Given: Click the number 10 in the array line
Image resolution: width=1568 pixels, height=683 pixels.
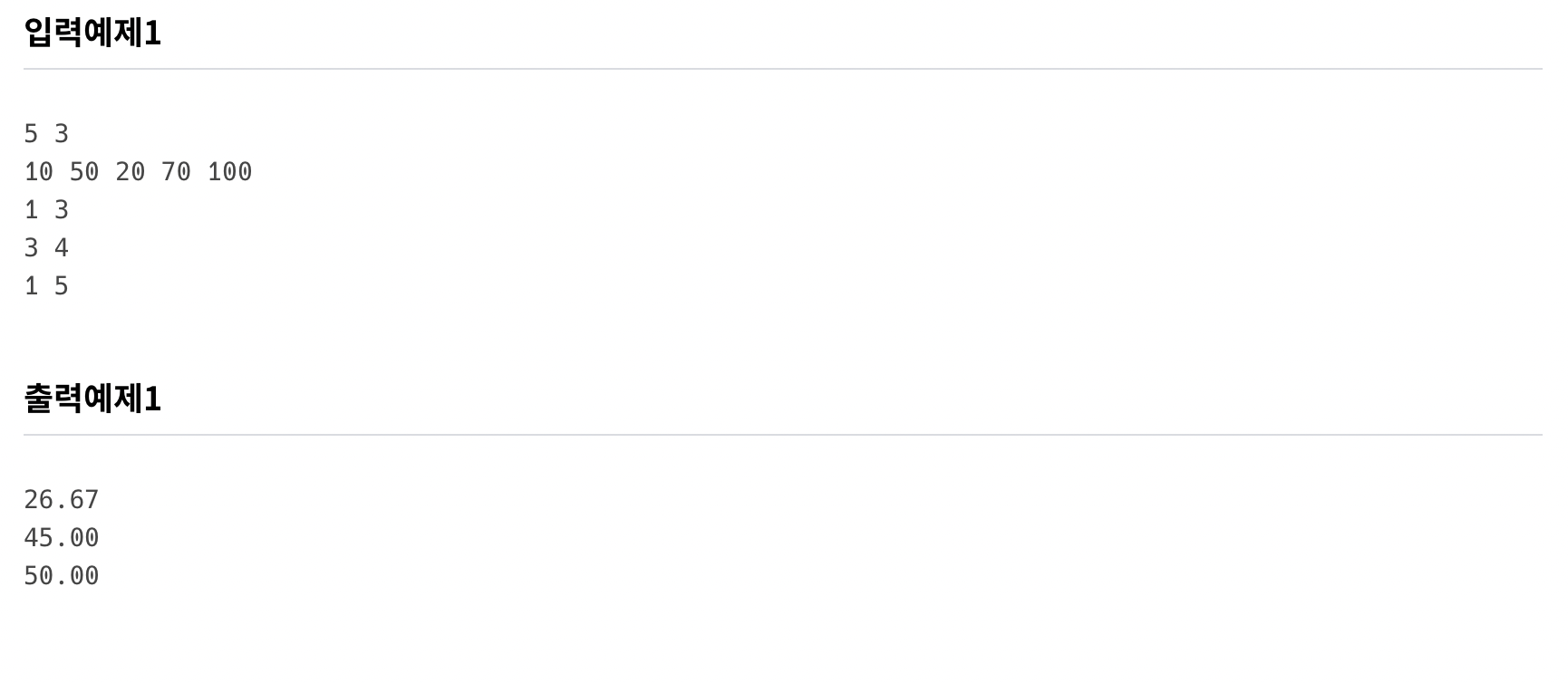Looking at the screenshot, I should (39, 172).
